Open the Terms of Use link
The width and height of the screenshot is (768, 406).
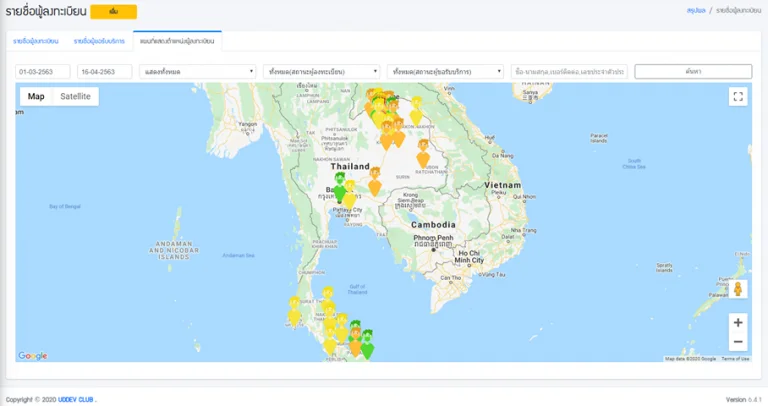(x=735, y=359)
